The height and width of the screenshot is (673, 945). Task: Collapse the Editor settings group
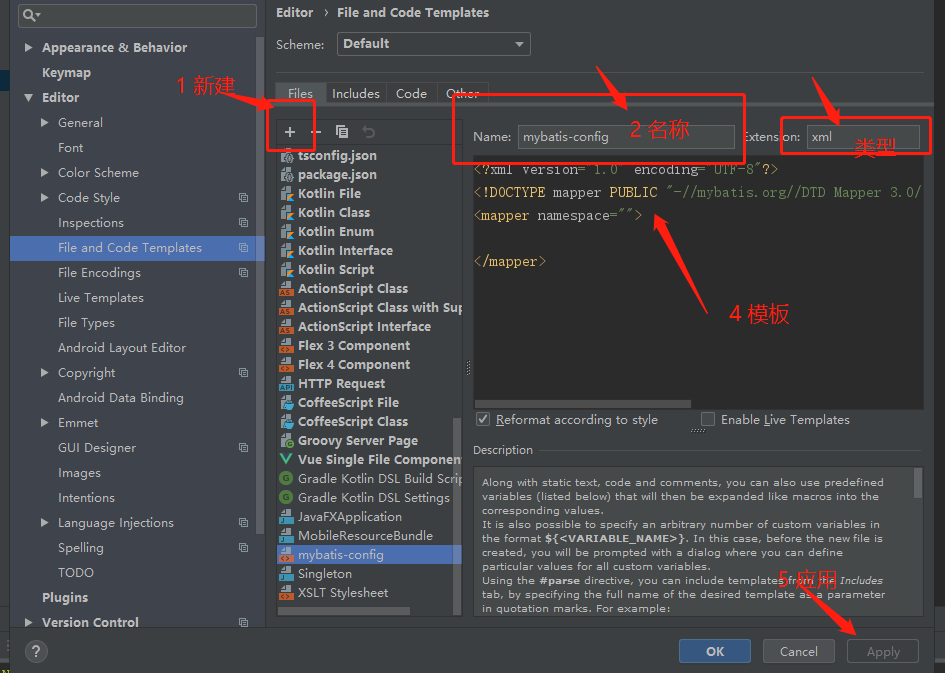[x=28, y=97]
